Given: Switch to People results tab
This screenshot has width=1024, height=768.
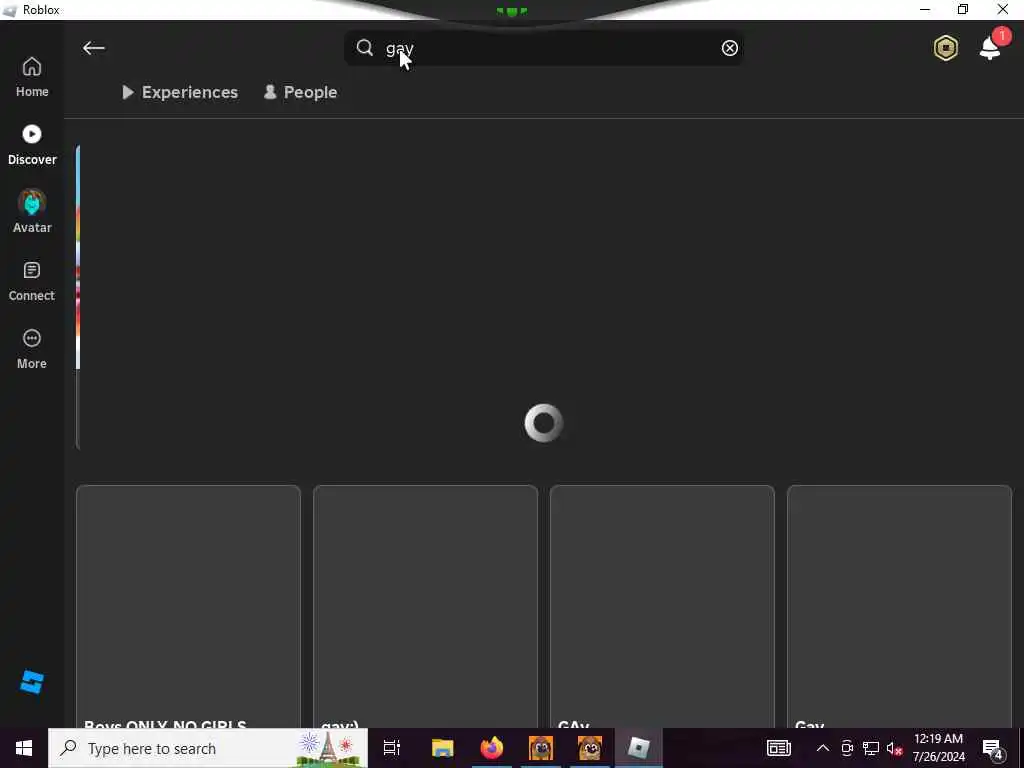Looking at the screenshot, I should tap(300, 92).
